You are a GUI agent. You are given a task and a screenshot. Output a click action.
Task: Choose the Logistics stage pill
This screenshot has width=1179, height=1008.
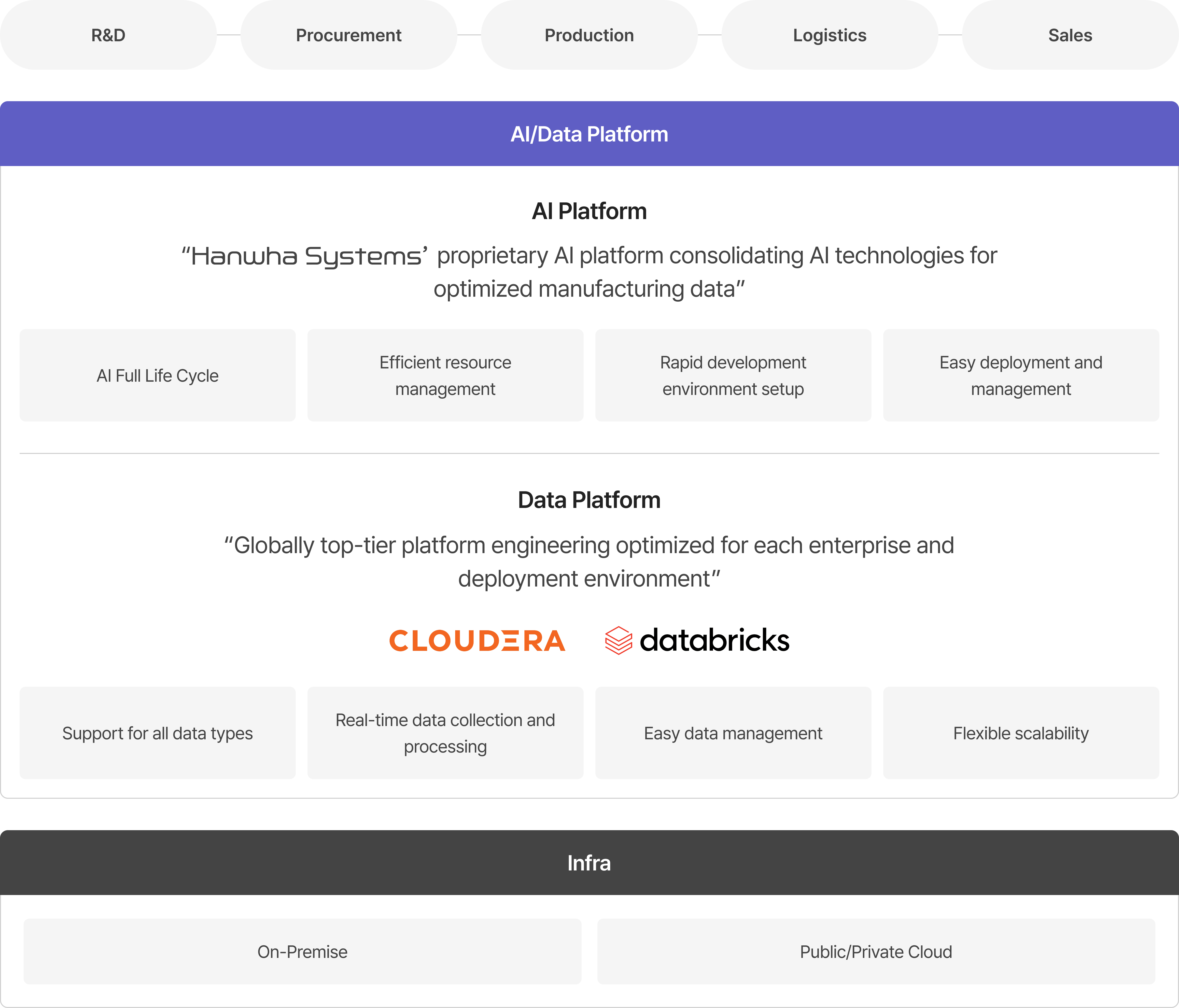click(x=830, y=35)
